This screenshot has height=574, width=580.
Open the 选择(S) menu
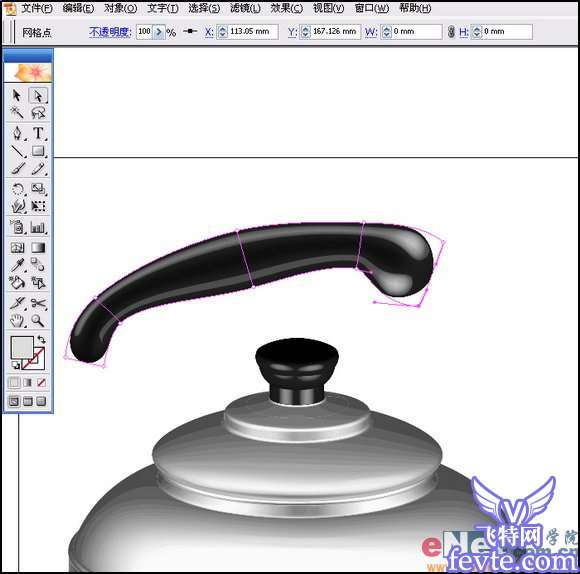(204, 8)
